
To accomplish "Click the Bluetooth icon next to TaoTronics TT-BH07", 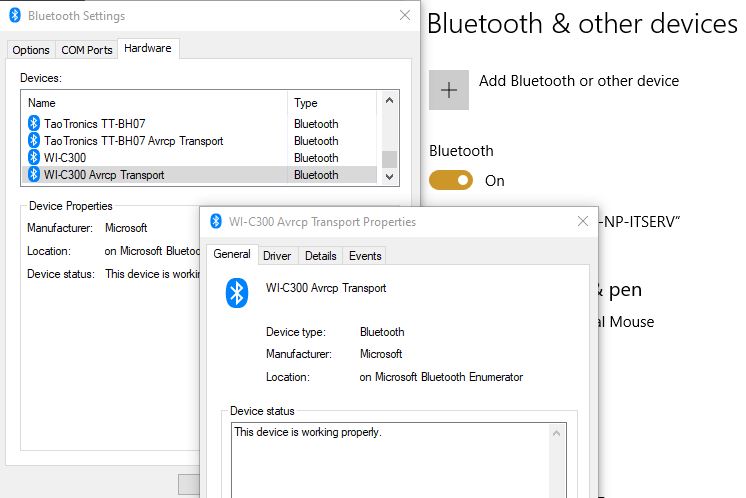I will click(x=33, y=124).
